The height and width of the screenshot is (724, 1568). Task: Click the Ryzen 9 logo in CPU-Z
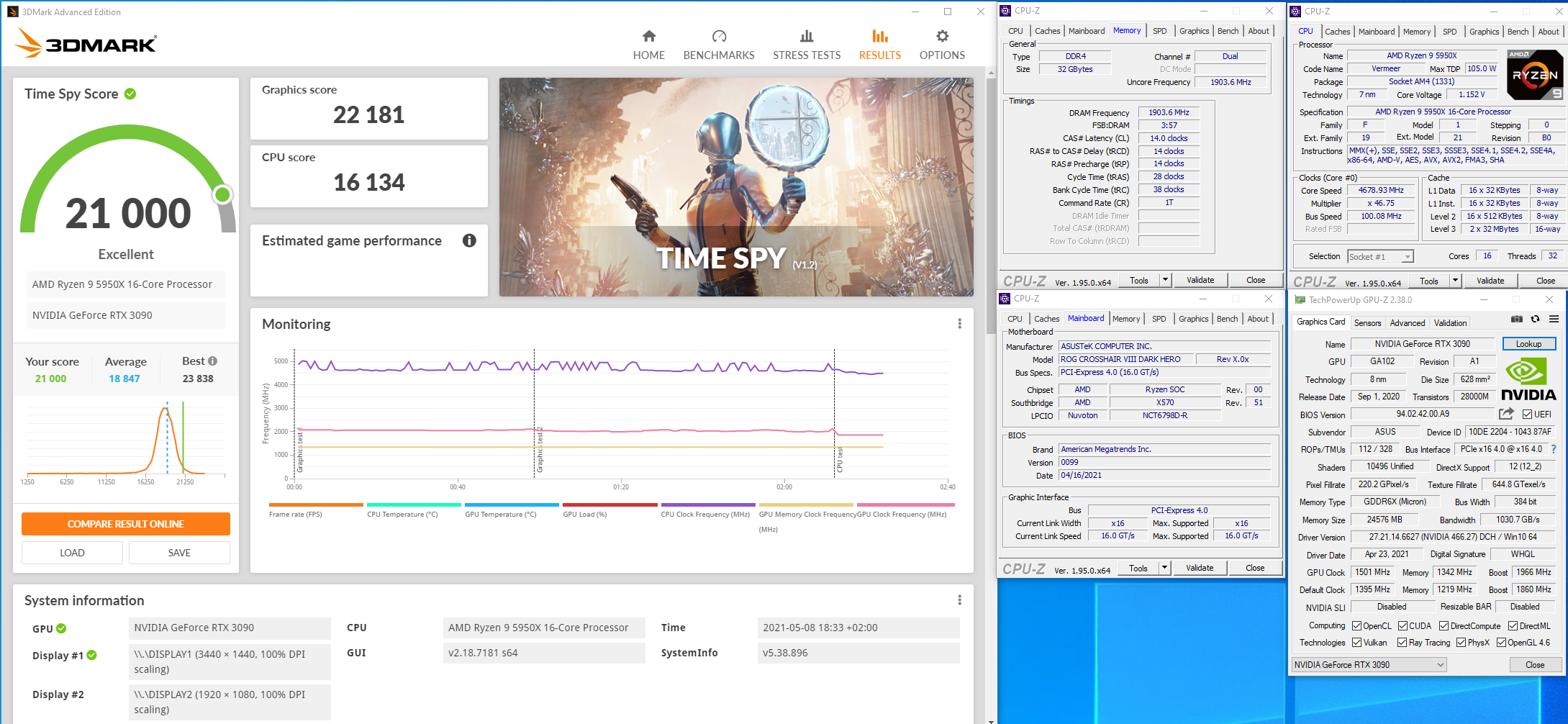point(1535,75)
